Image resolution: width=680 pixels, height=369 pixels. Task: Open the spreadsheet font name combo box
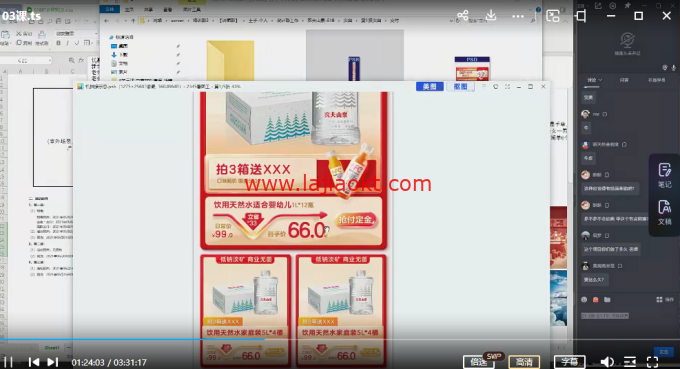point(76,33)
